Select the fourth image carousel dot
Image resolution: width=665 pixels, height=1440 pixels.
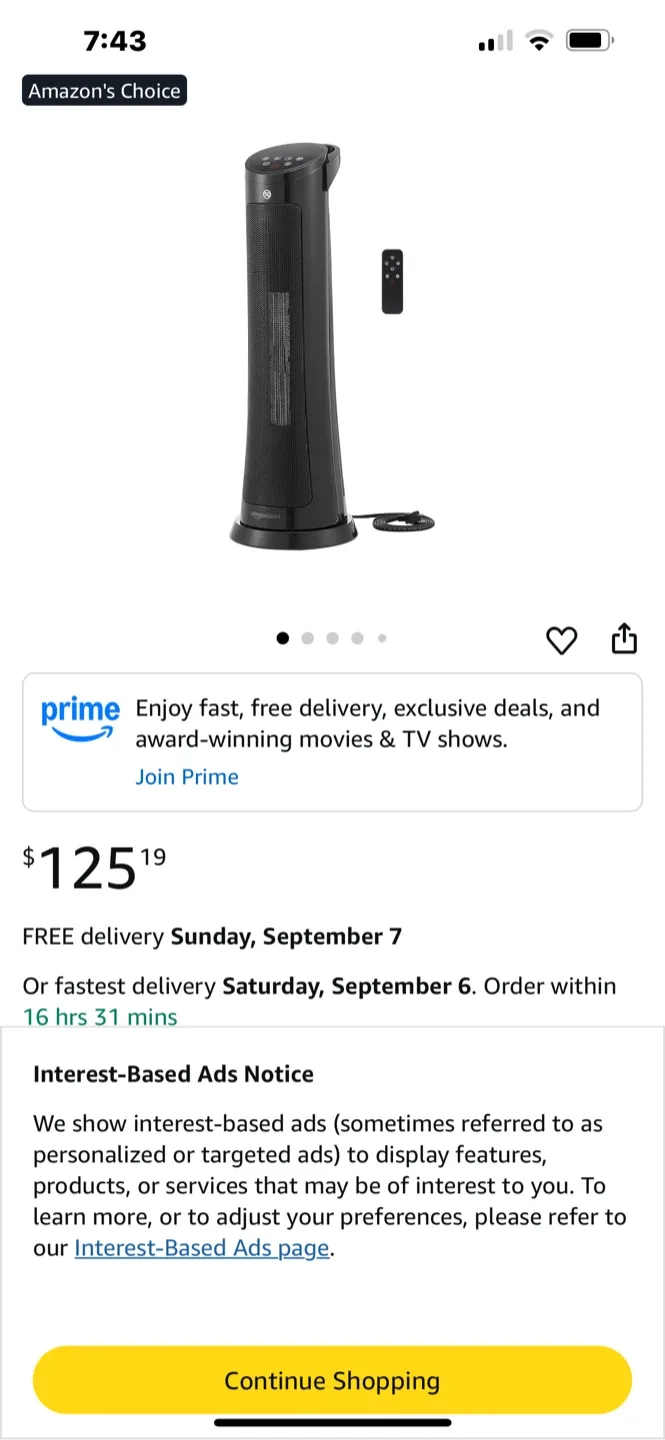click(357, 638)
